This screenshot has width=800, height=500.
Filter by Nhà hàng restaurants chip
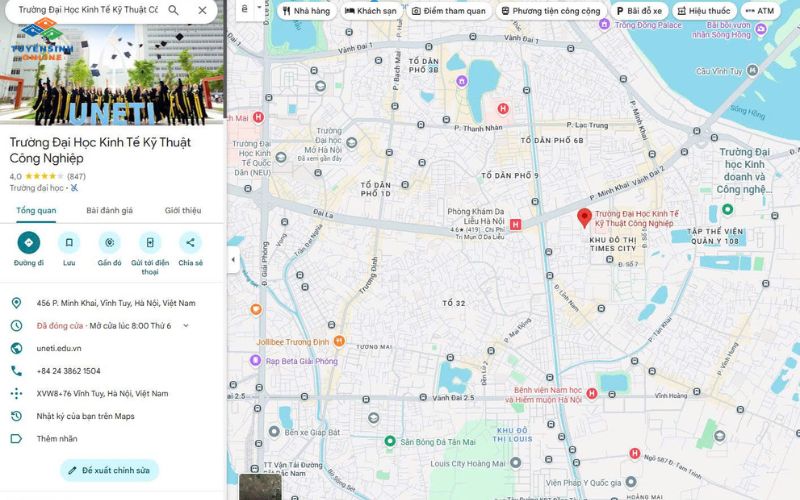[x=307, y=11]
